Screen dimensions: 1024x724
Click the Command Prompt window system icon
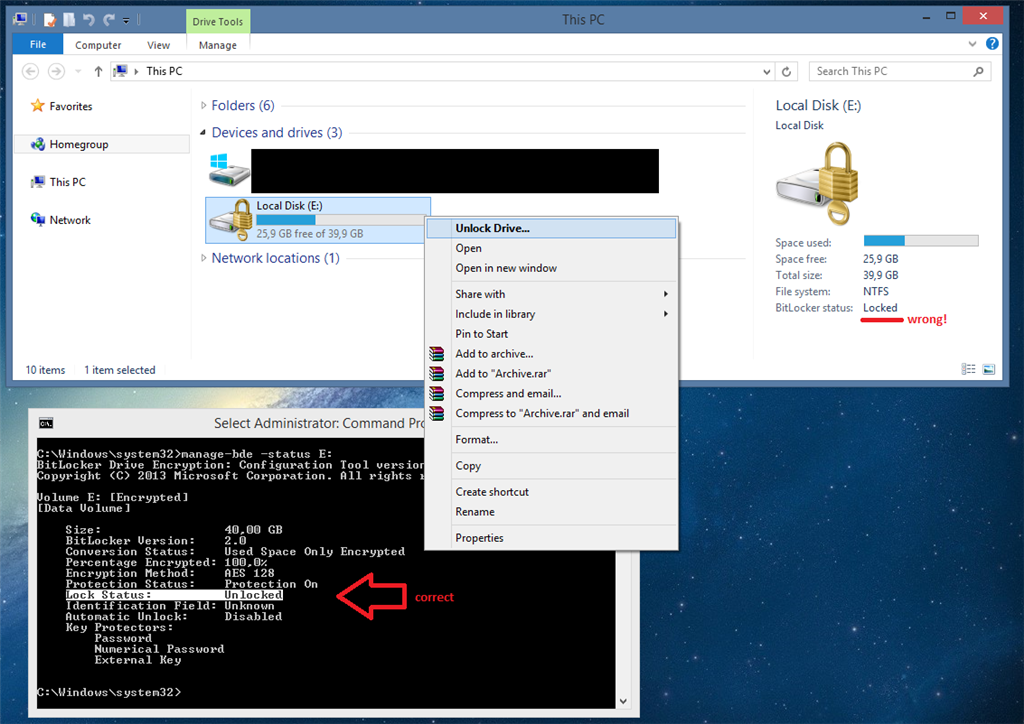coord(46,423)
